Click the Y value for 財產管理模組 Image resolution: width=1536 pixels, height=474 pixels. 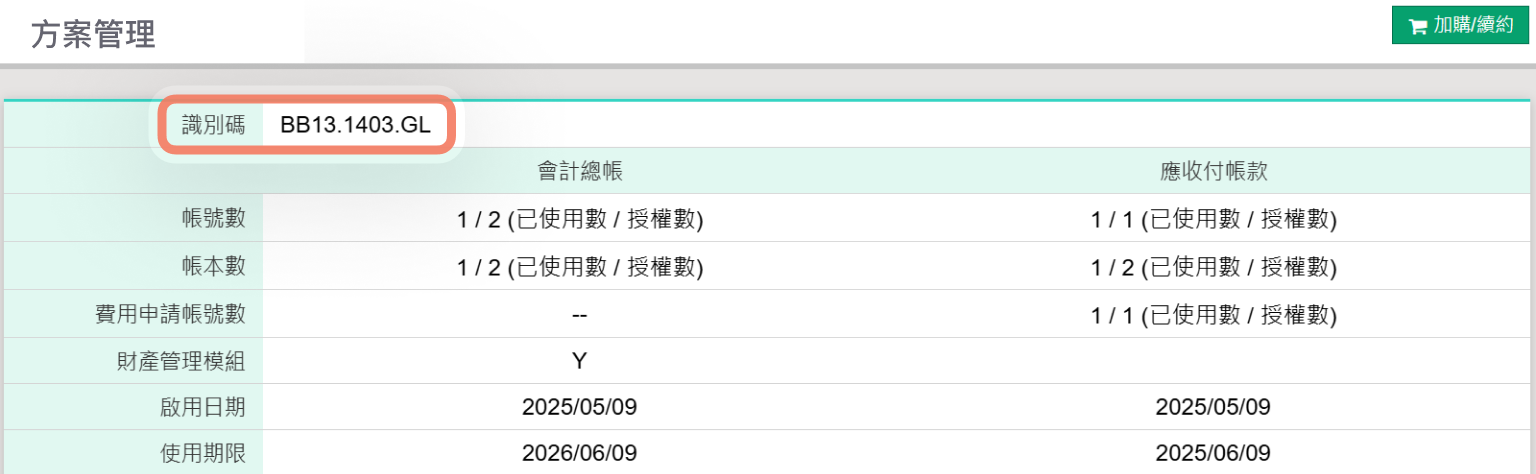pyautogui.click(x=580, y=361)
